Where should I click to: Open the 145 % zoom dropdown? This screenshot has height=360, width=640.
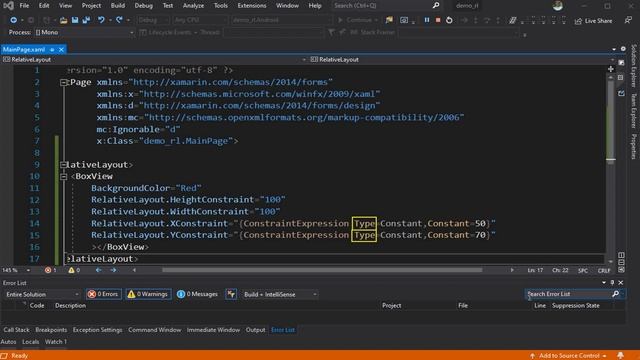point(16,270)
